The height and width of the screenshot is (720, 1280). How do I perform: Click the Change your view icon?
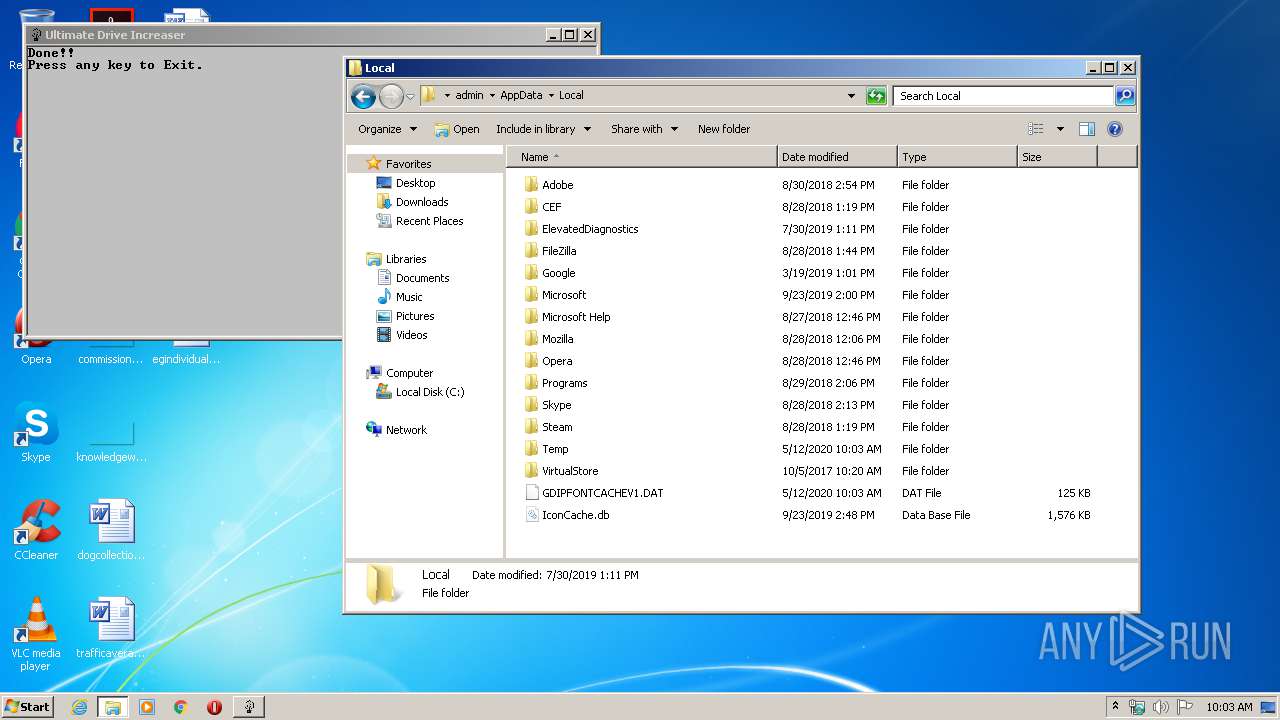[x=1036, y=129]
